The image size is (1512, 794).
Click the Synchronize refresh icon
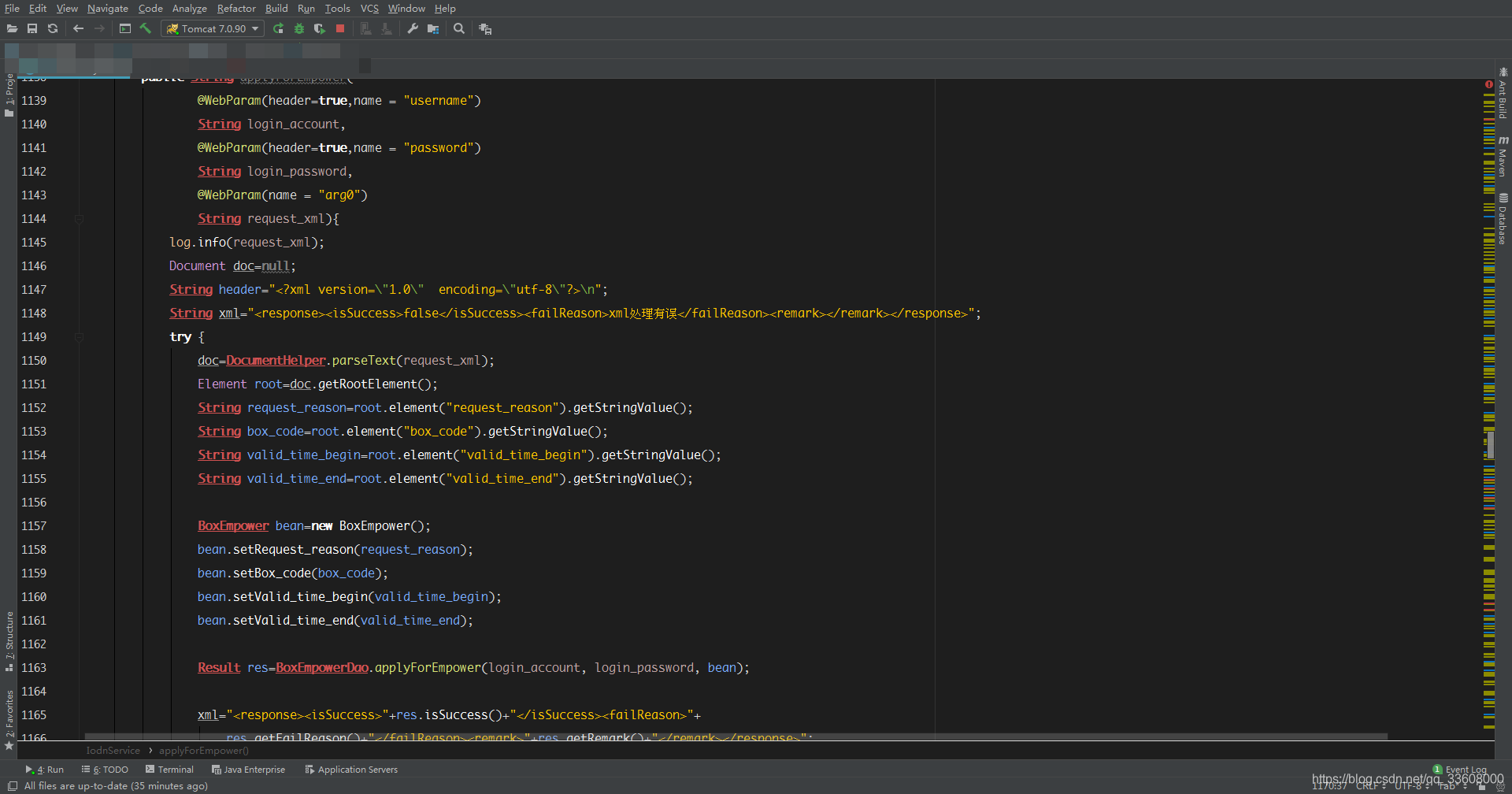coord(53,28)
